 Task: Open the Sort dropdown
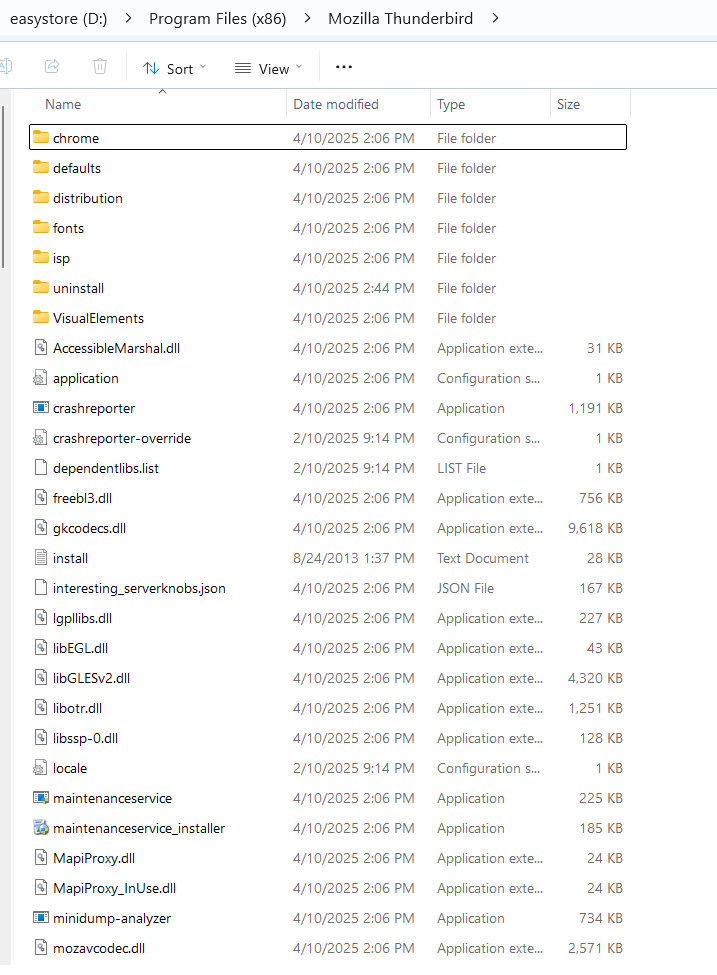(175, 68)
